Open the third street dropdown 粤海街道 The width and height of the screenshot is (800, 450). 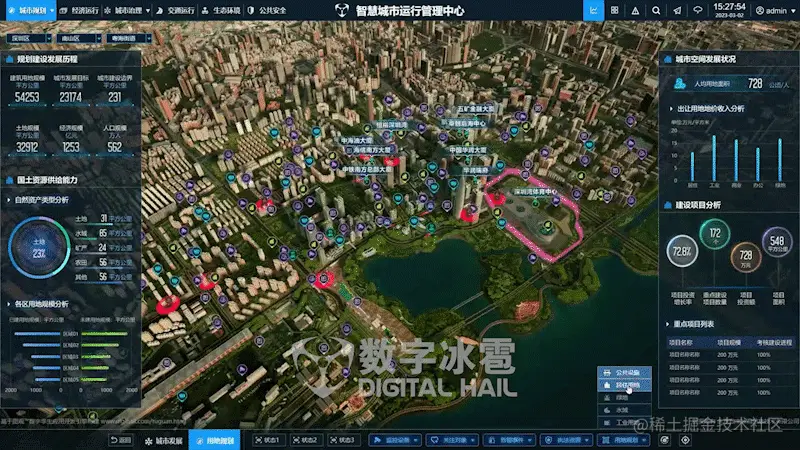(129, 38)
